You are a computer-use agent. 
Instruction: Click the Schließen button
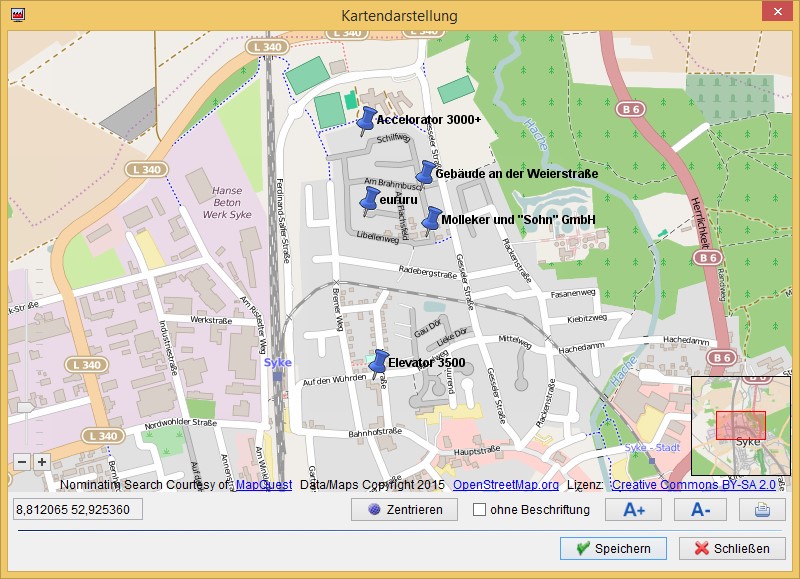pos(732,548)
